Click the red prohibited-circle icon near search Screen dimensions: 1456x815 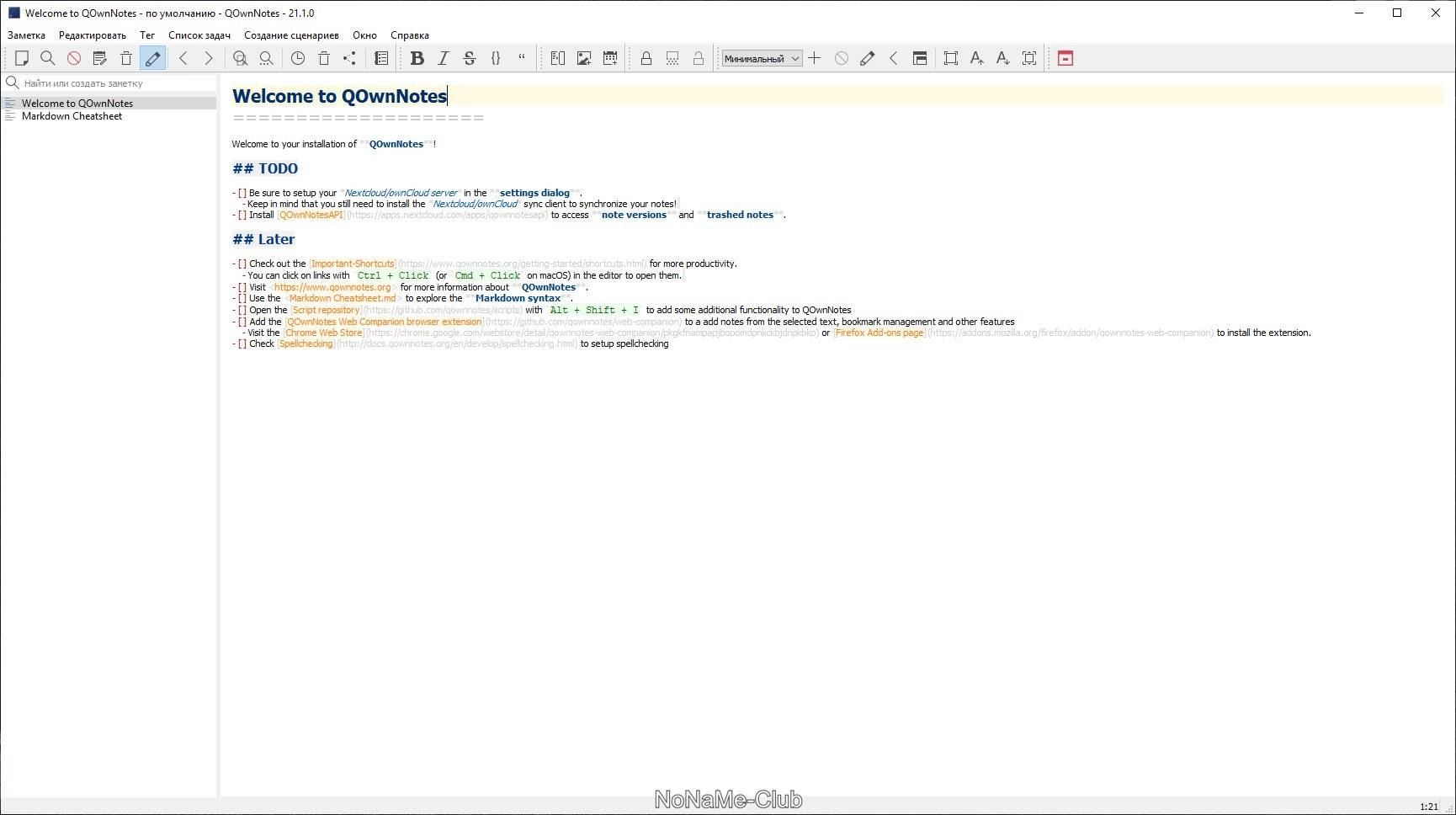tap(74, 58)
